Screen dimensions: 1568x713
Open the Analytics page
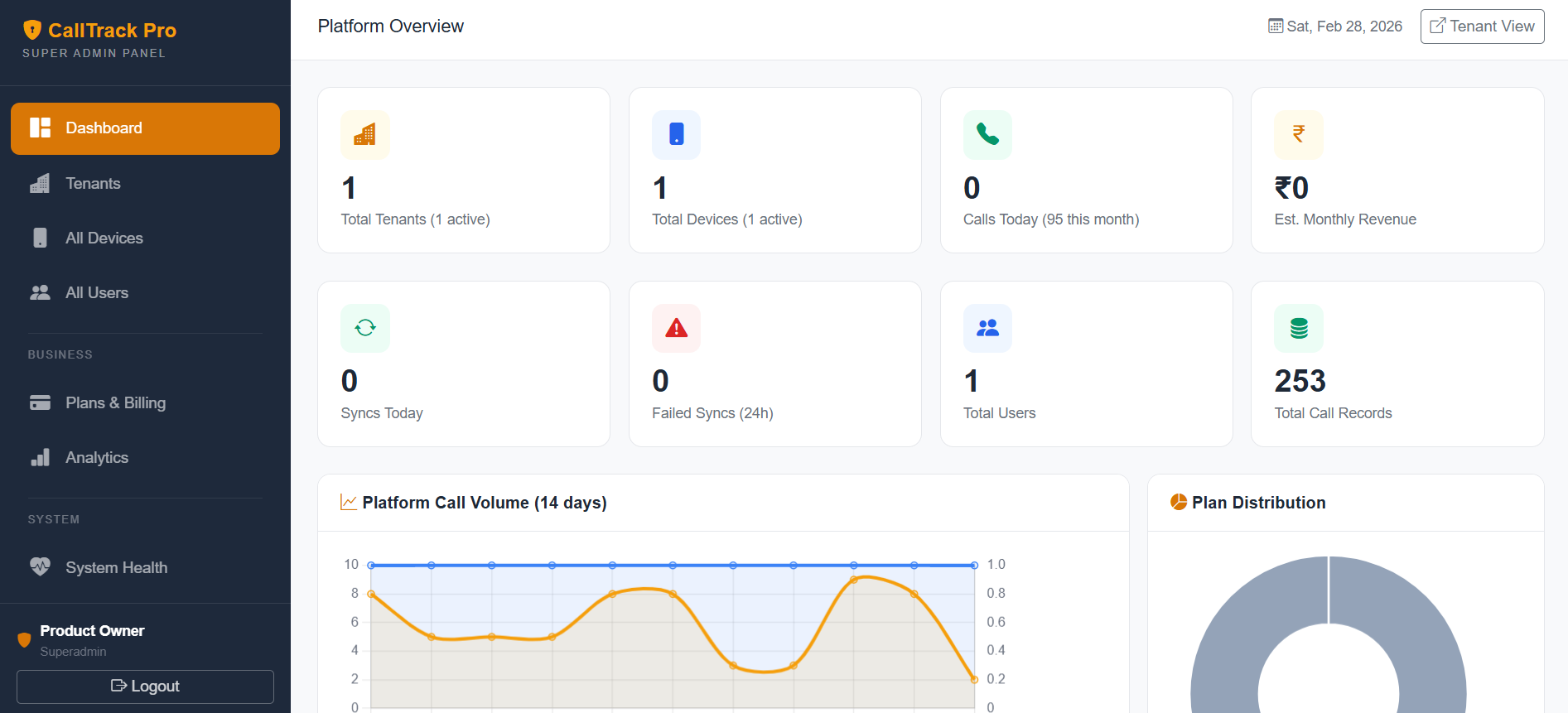pos(145,458)
